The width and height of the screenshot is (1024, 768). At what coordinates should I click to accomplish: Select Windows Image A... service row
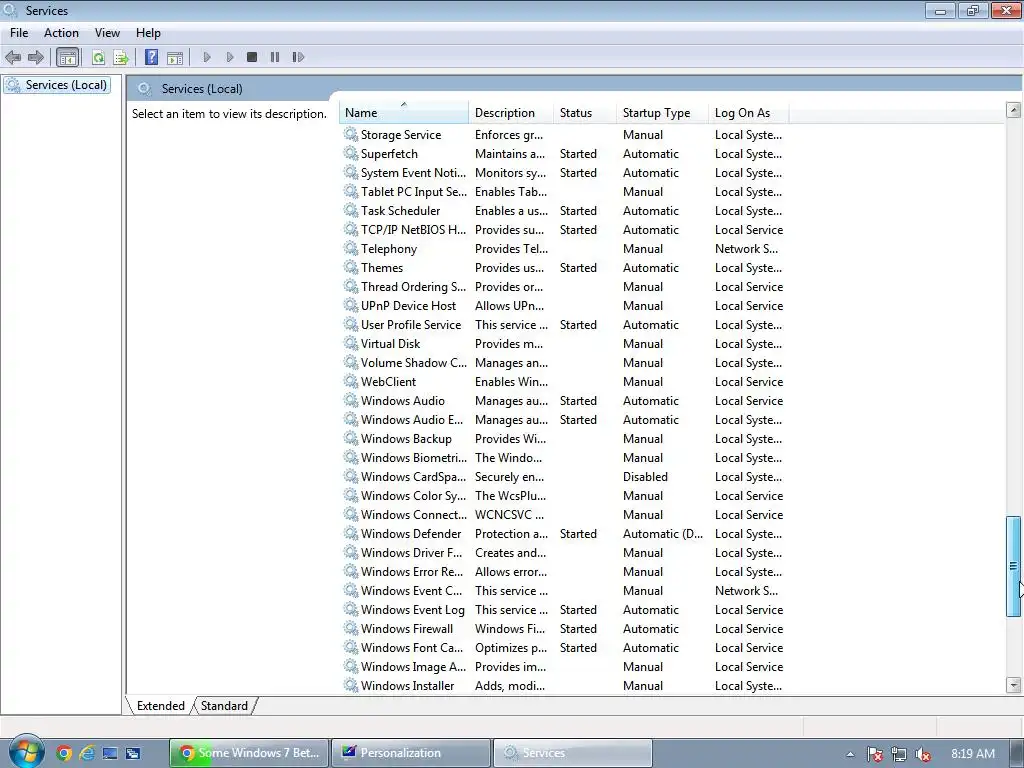pyautogui.click(x=564, y=667)
